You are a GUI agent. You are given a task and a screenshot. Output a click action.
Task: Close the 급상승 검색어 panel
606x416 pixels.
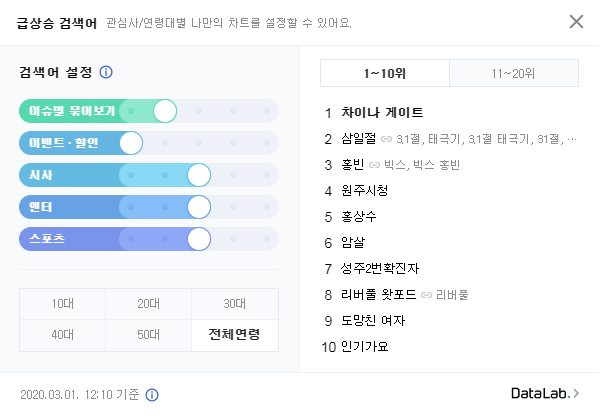tap(576, 22)
